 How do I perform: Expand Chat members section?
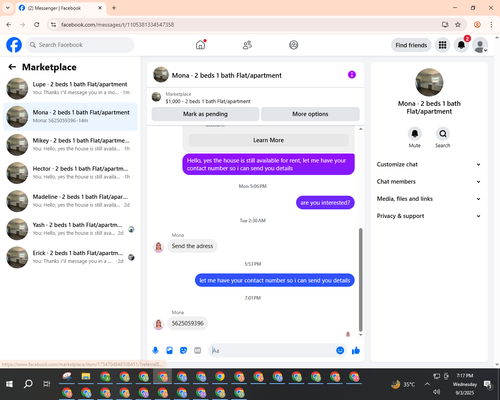point(429,182)
